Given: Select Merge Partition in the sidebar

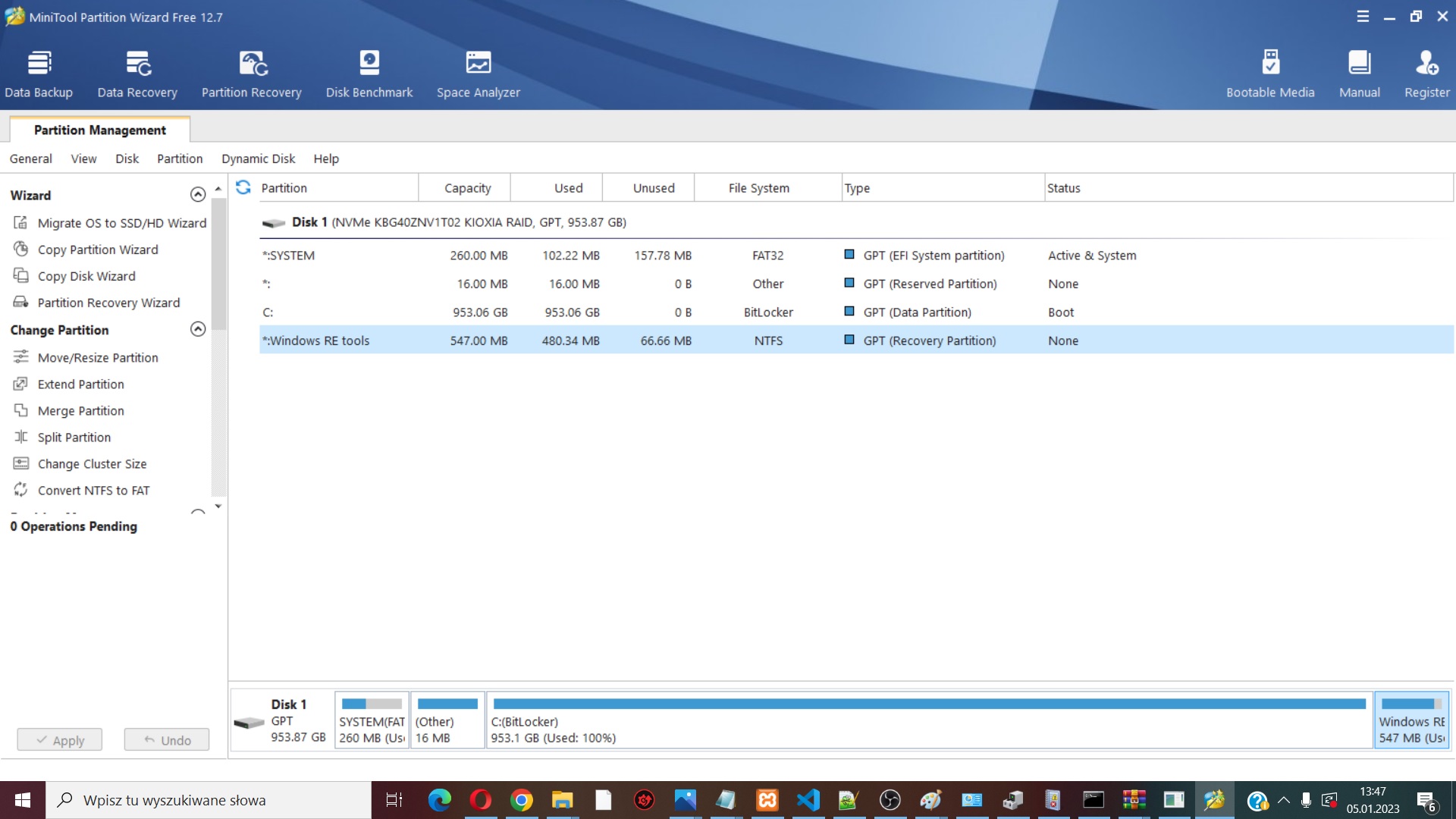Looking at the screenshot, I should tap(68, 411).
